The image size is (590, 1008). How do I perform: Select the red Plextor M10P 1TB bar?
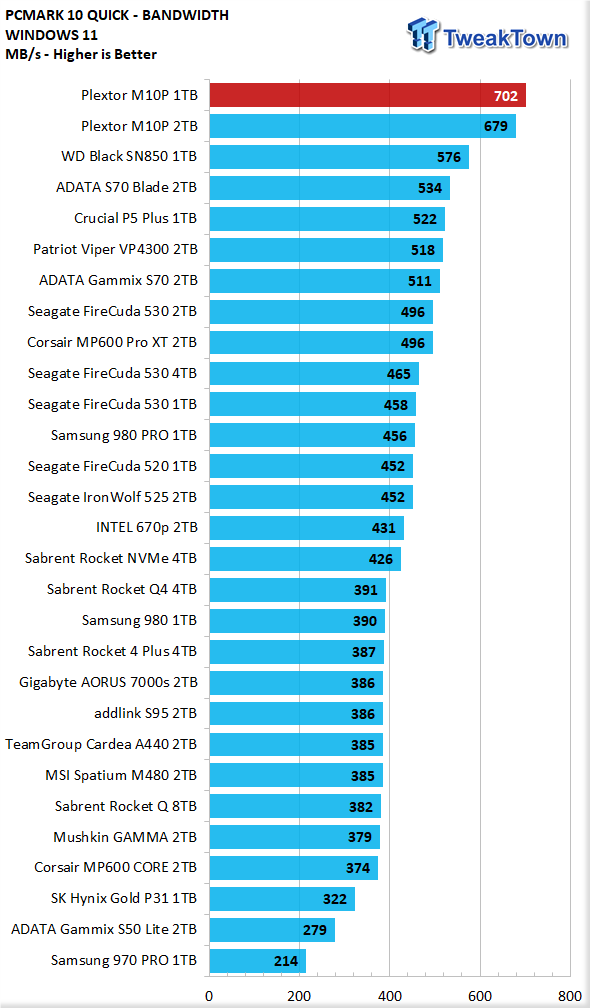[368, 96]
